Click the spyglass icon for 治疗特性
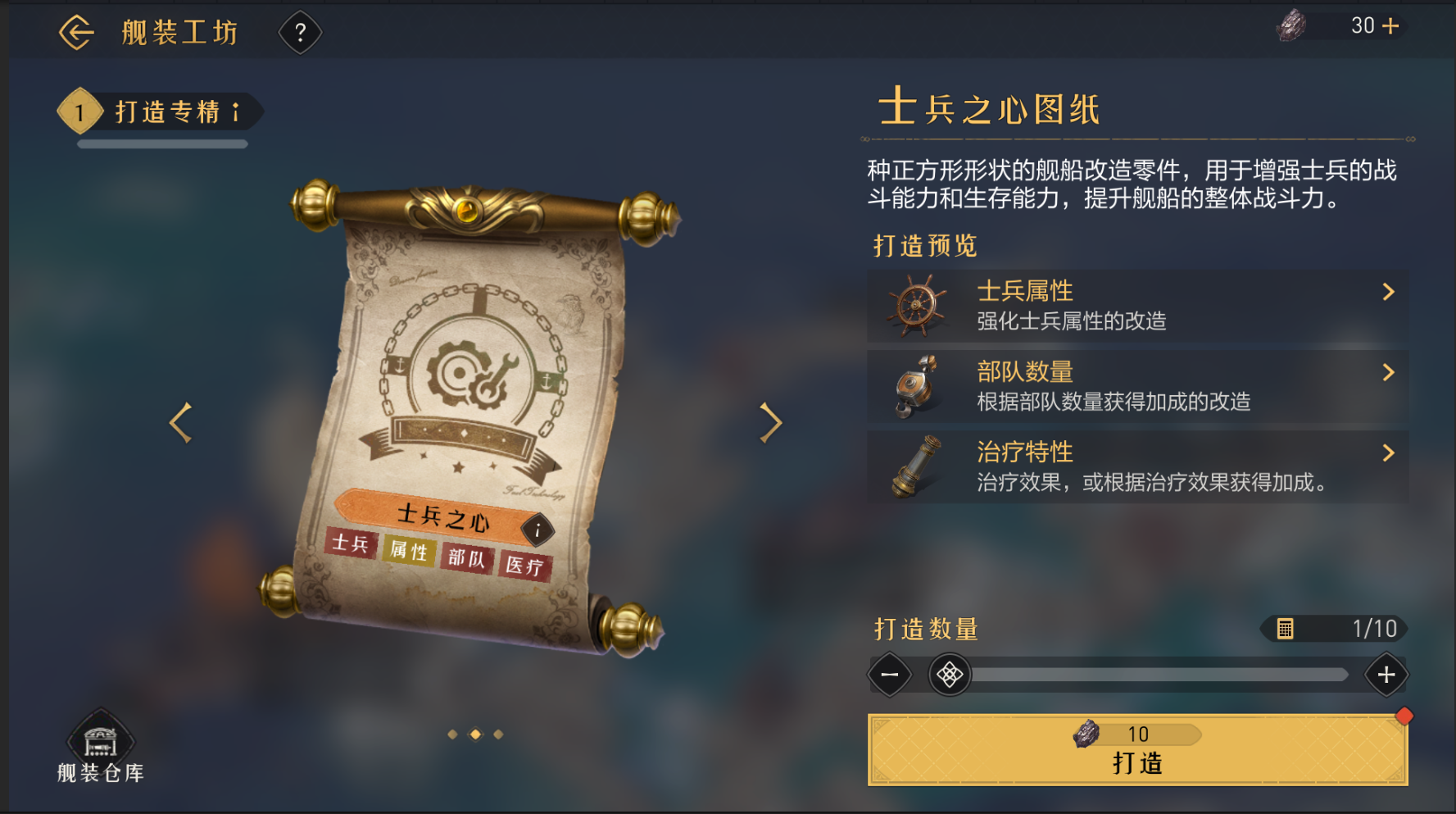 tap(917, 466)
